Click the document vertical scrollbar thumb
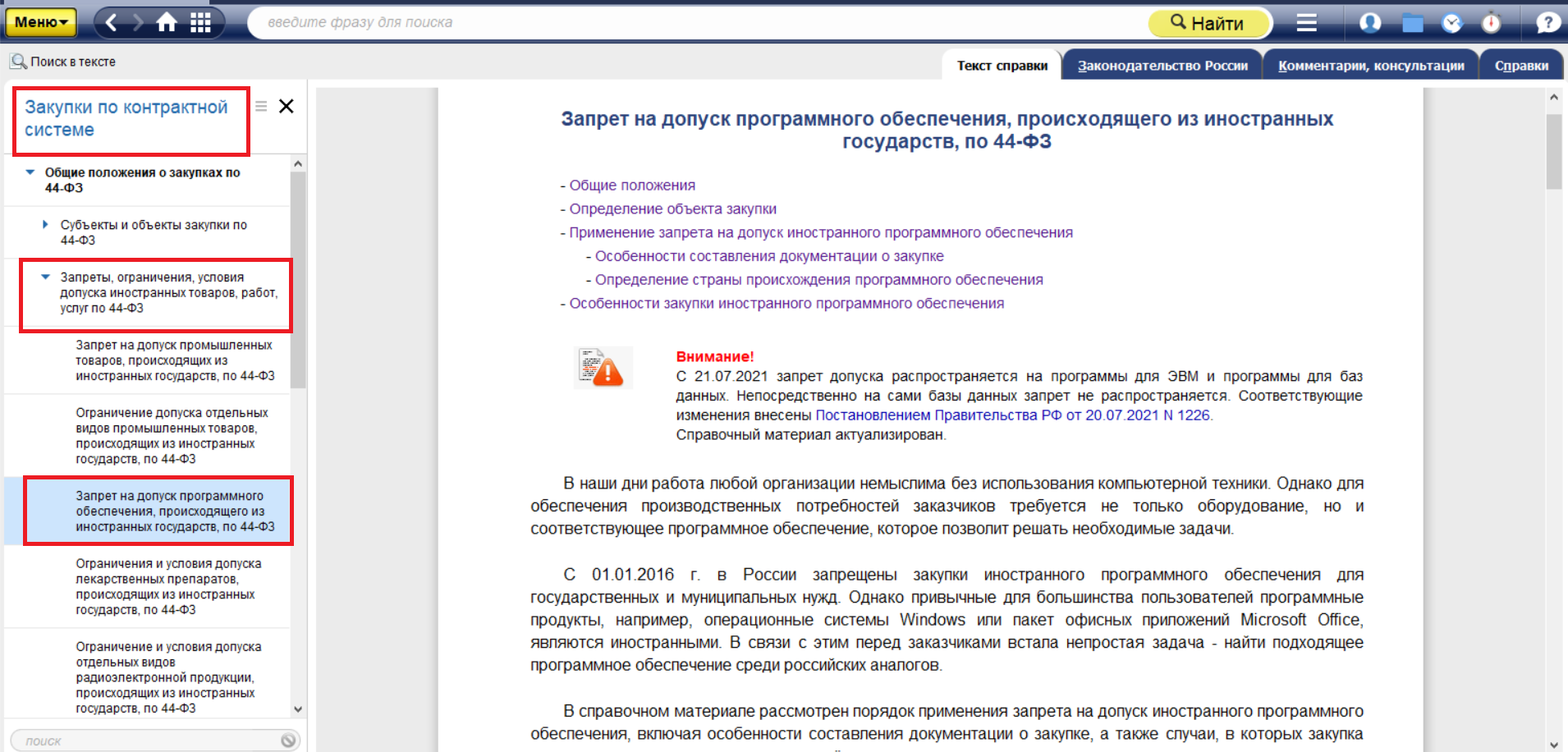The height and width of the screenshot is (752, 1568). click(x=1553, y=152)
